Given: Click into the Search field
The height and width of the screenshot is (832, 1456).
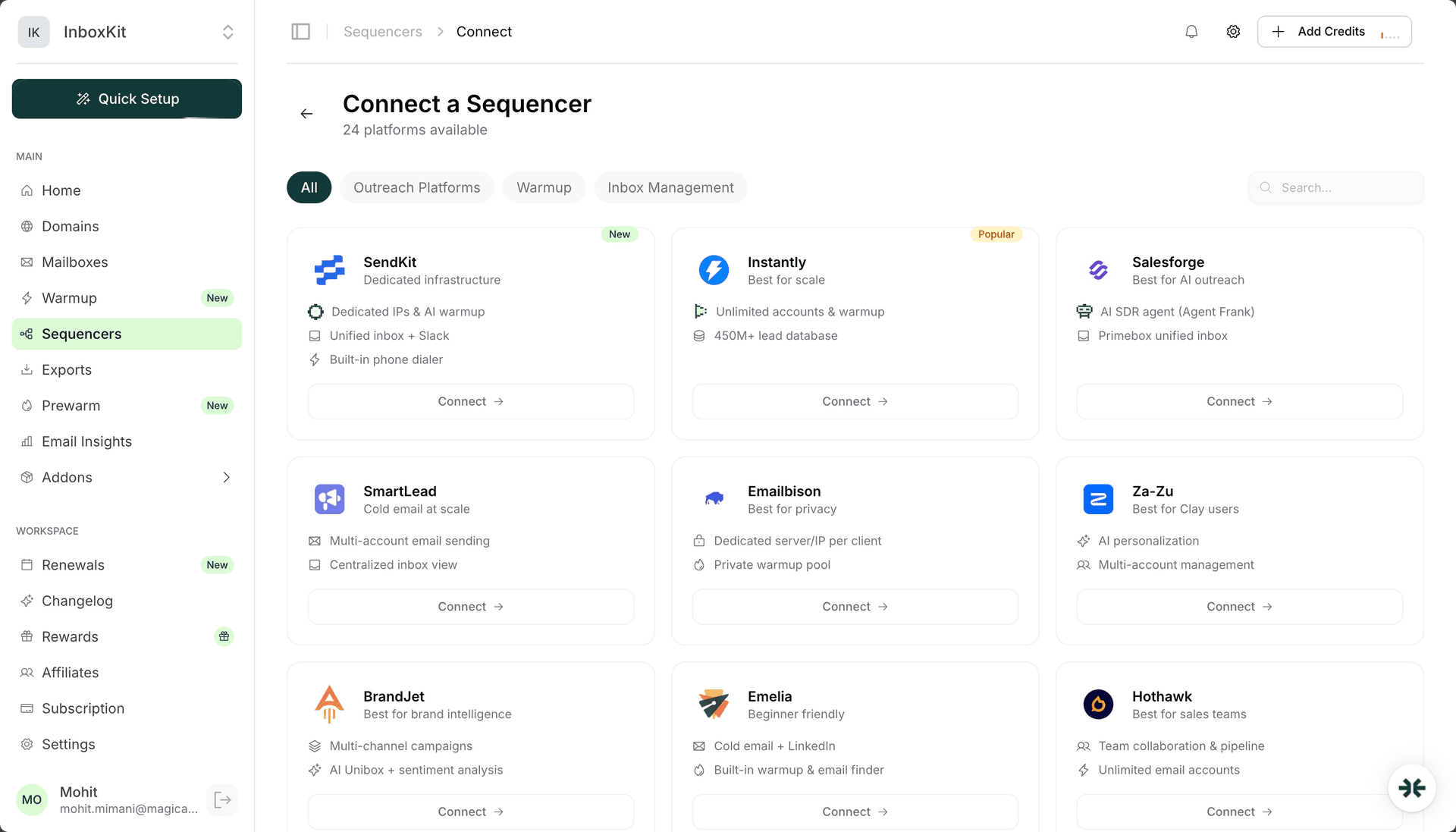Looking at the screenshot, I should click(x=1336, y=187).
